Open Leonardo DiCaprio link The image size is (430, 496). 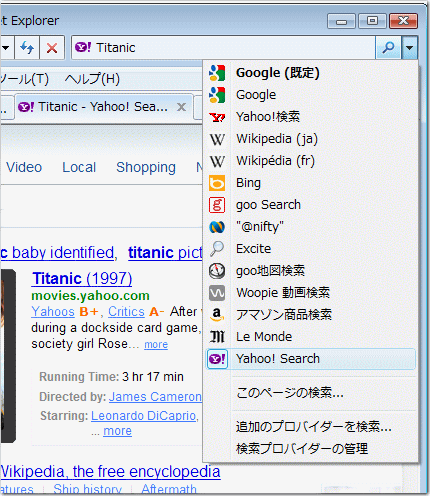144,416
